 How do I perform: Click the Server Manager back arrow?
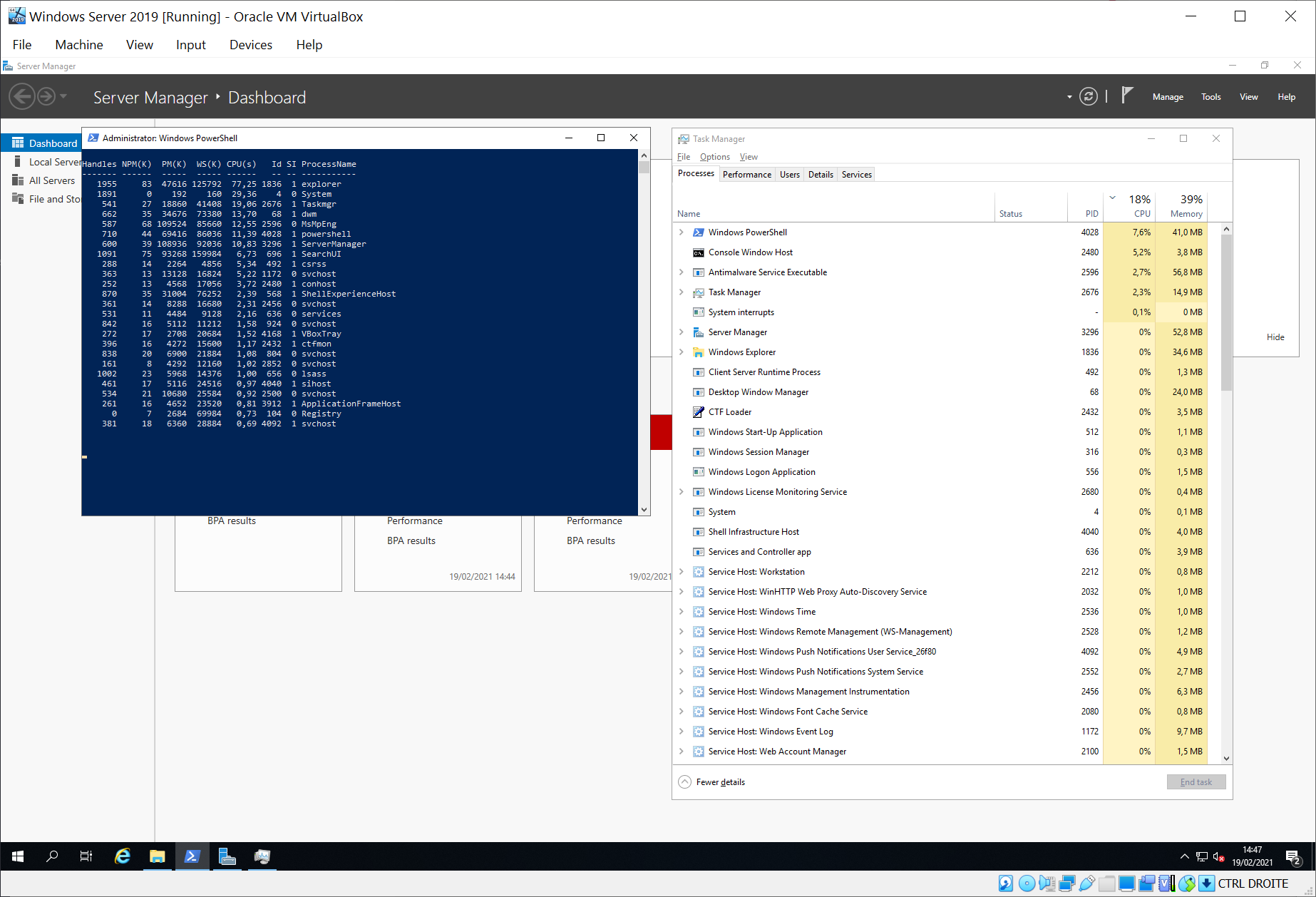coord(22,96)
